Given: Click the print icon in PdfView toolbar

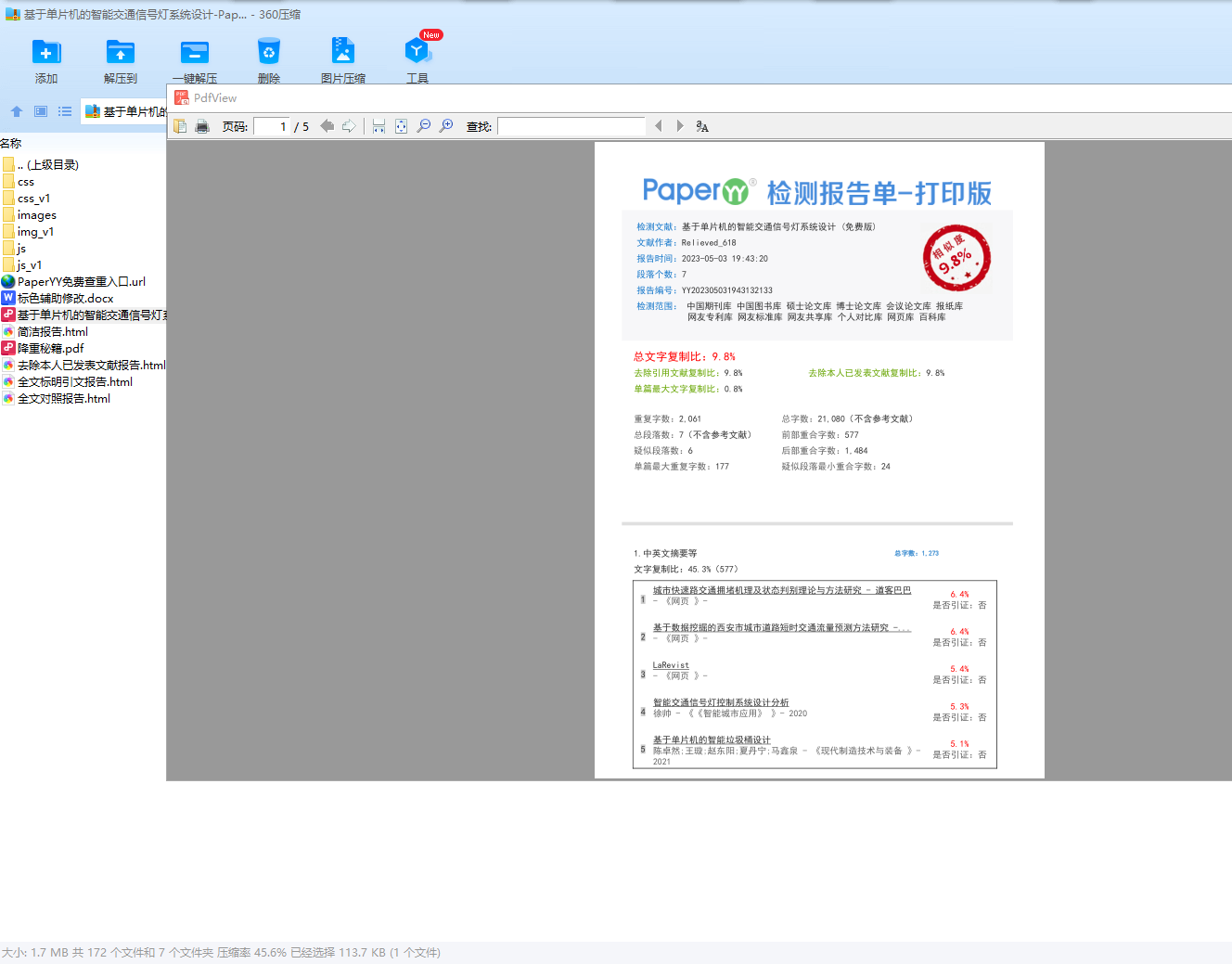Looking at the screenshot, I should coord(202,126).
